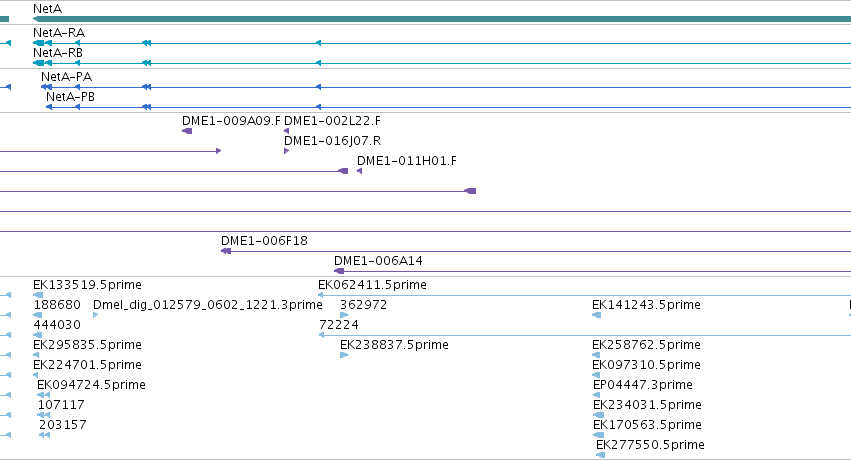Select the 444030 feature label
Screen dimensions: 851x460
57,325
